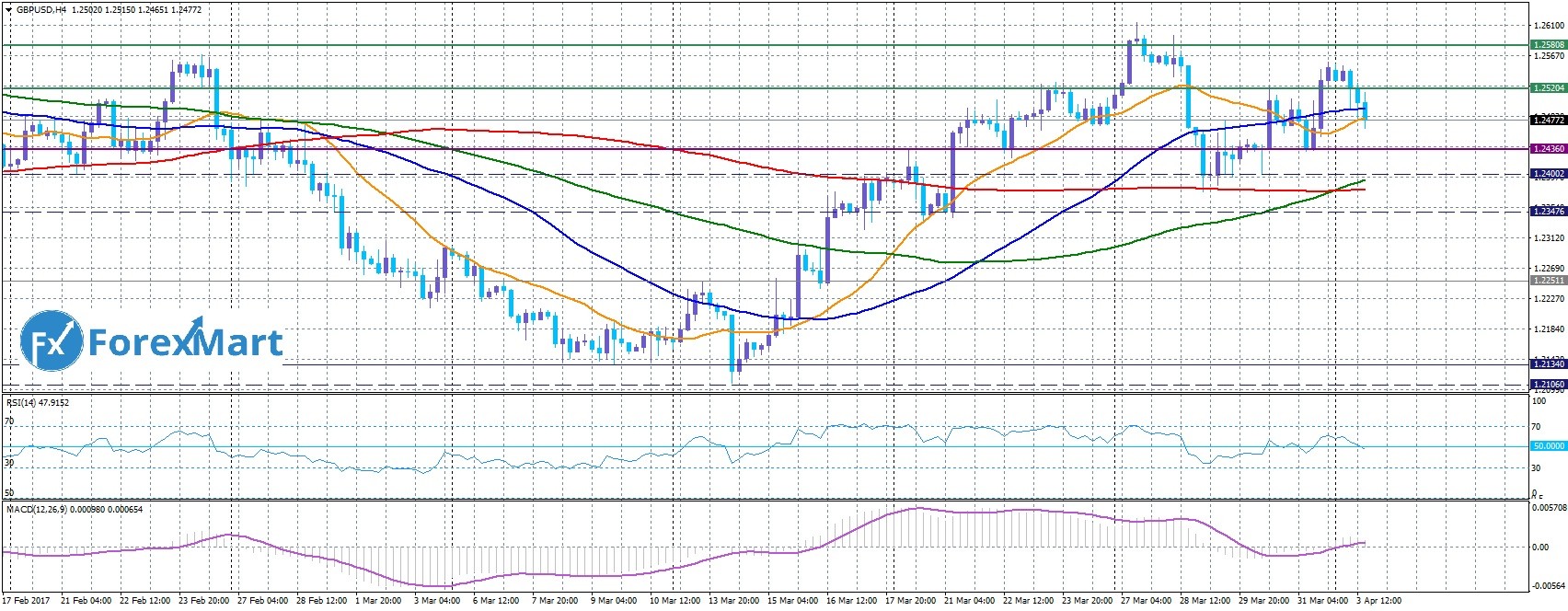Viewport: 1568px width, 611px height.
Task: Select the RSI(14) 47.9152 indicator label
Action: tap(38, 402)
